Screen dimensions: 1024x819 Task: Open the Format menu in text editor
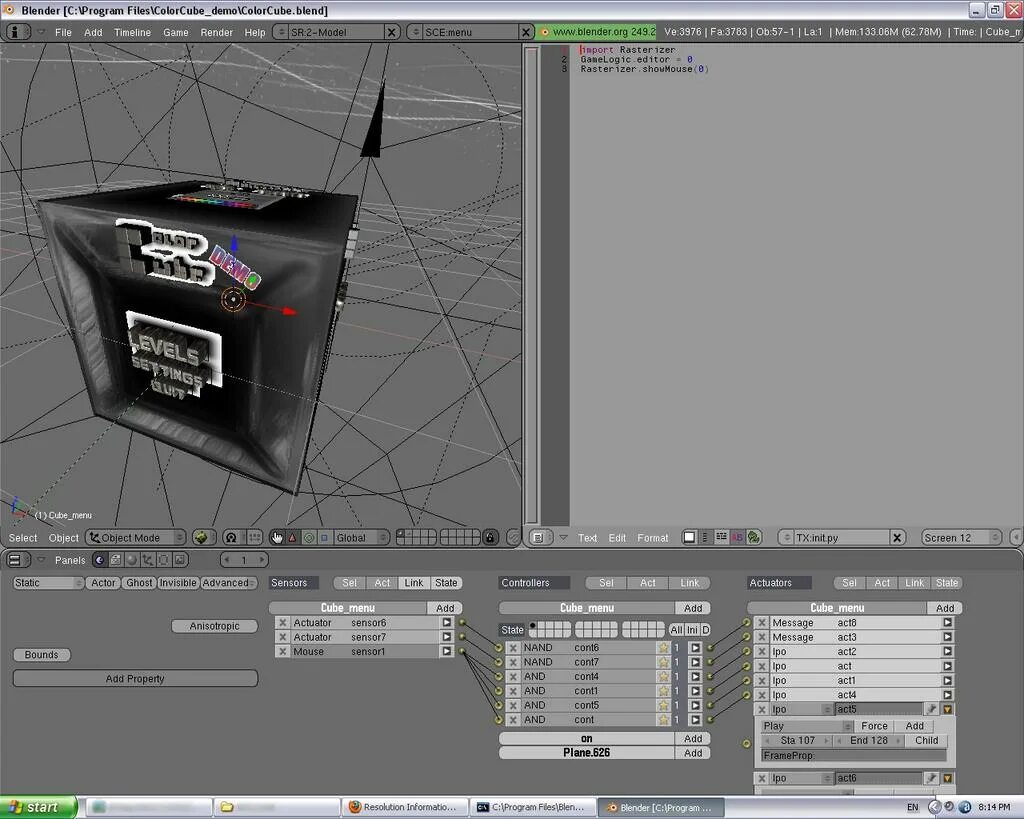(652, 538)
